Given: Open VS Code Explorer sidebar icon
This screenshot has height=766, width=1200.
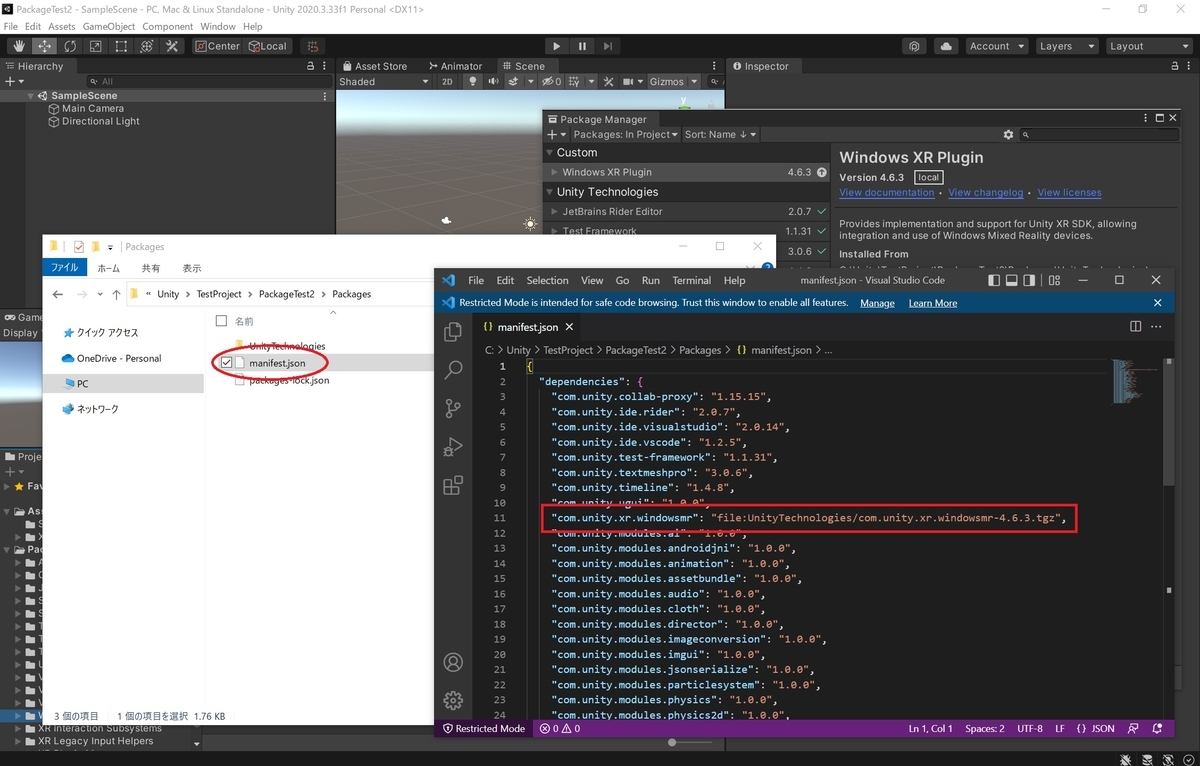Looking at the screenshot, I should click(x=453, y=332).
